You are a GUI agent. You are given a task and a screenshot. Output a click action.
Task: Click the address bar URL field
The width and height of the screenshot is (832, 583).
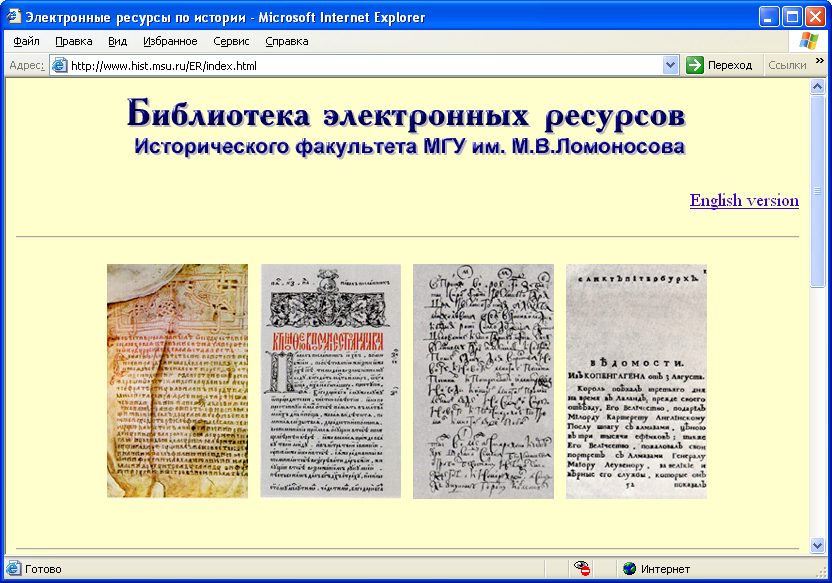pyautogui.click(x=365, y=66)
